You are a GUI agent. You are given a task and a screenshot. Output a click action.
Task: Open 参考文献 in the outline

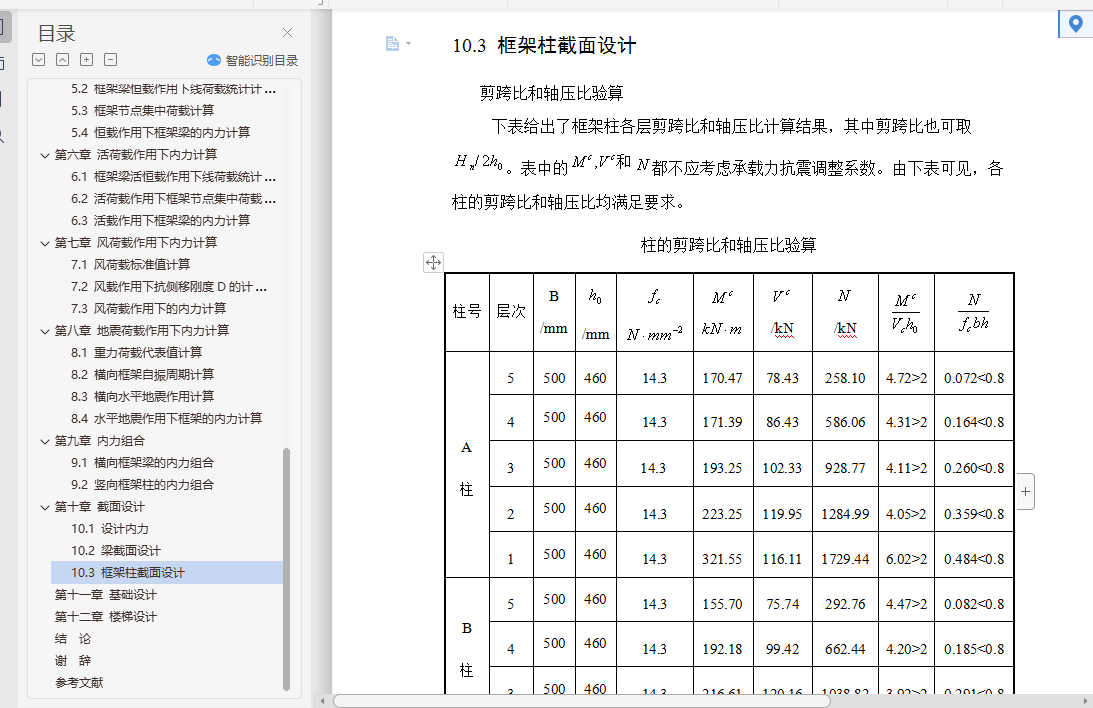point(79,683)
